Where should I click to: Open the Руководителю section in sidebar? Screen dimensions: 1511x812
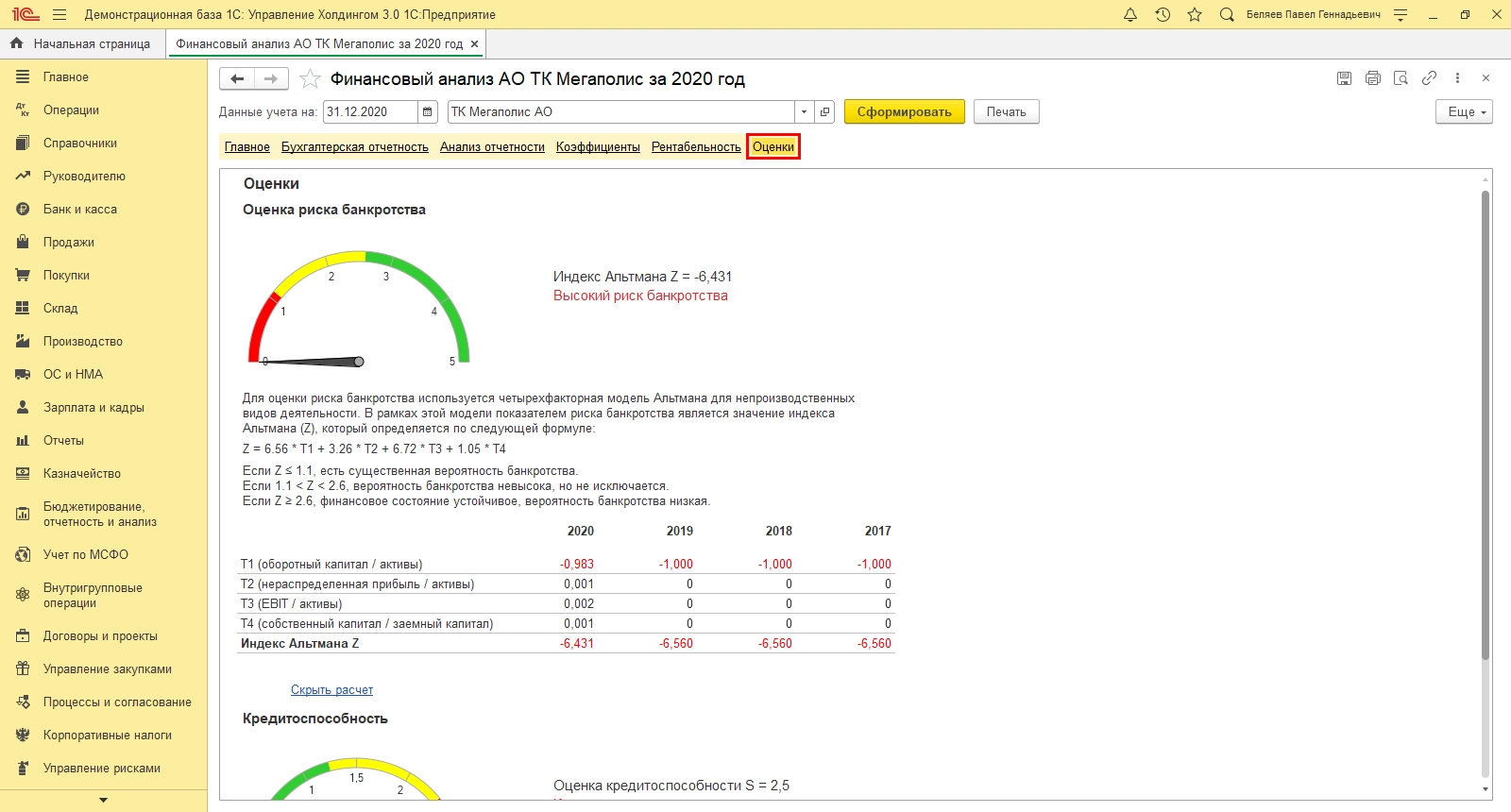pyautogui.click(x=104, y=177)
